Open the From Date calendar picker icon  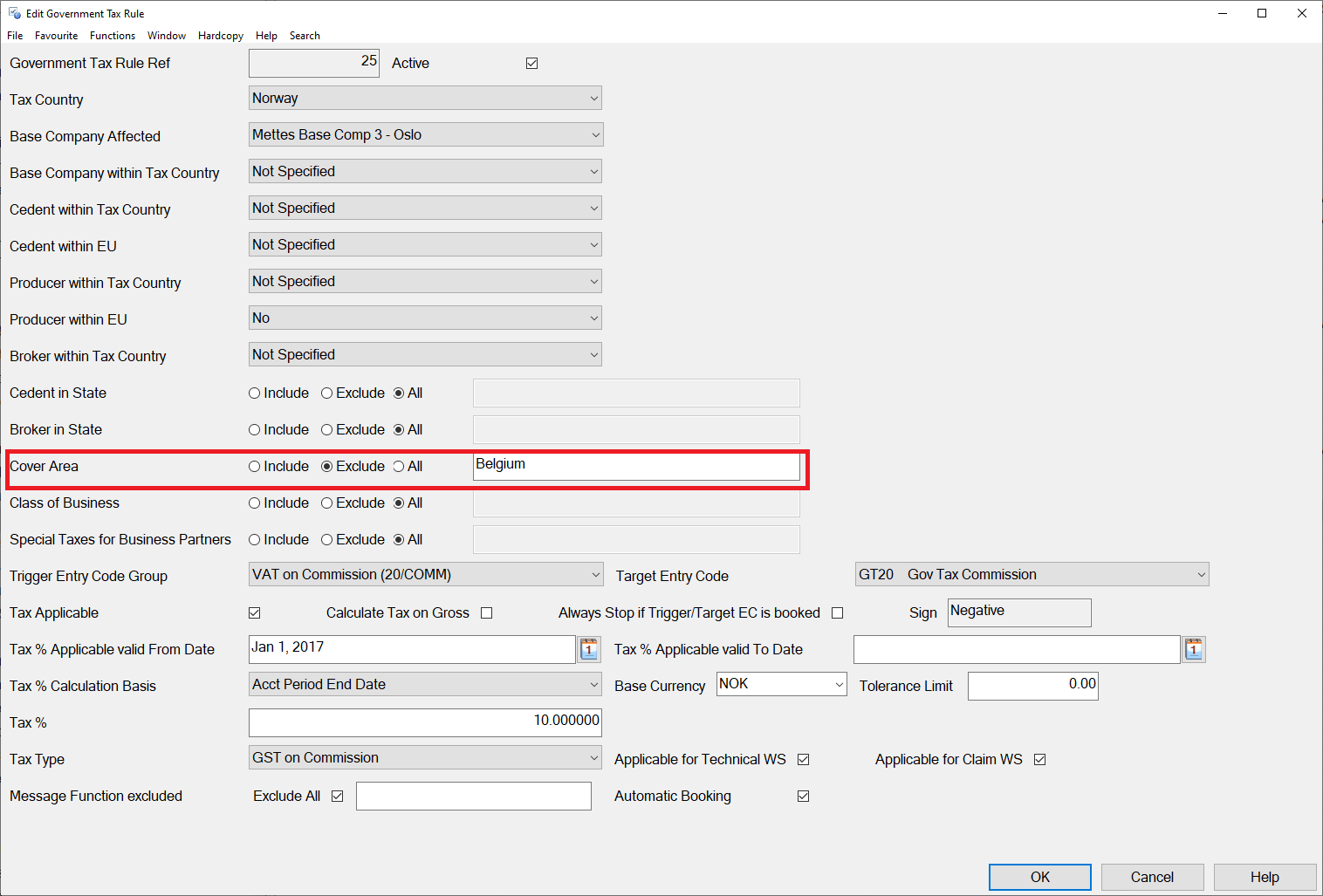590,649
